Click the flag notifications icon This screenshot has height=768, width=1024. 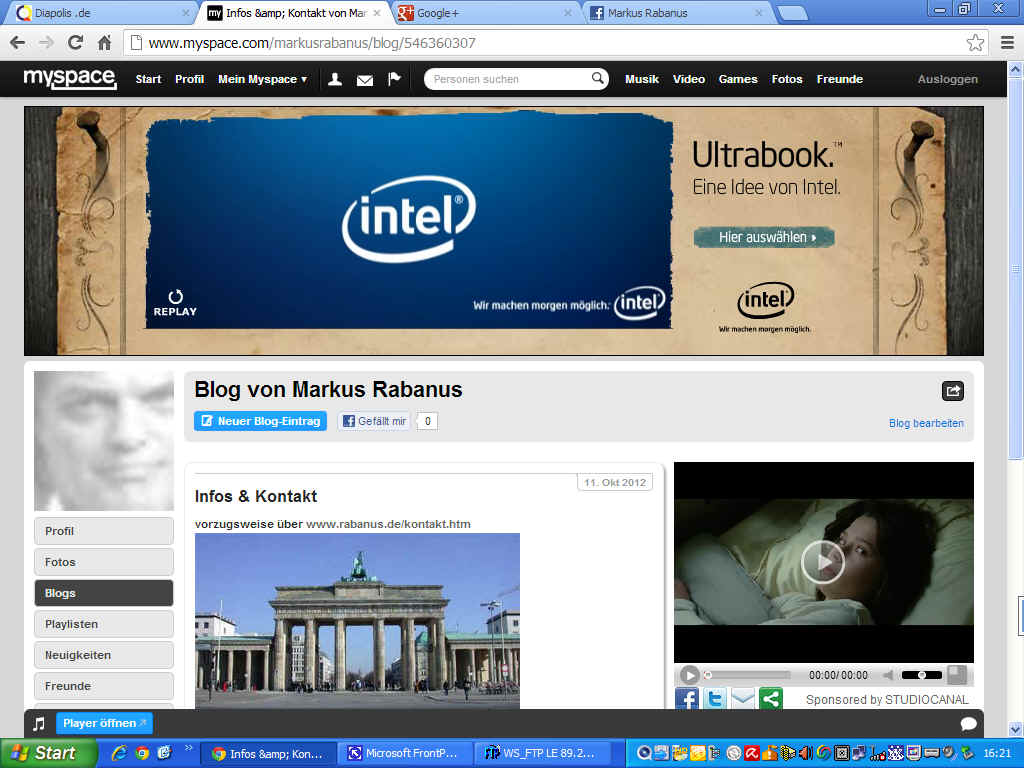(394, 79)
